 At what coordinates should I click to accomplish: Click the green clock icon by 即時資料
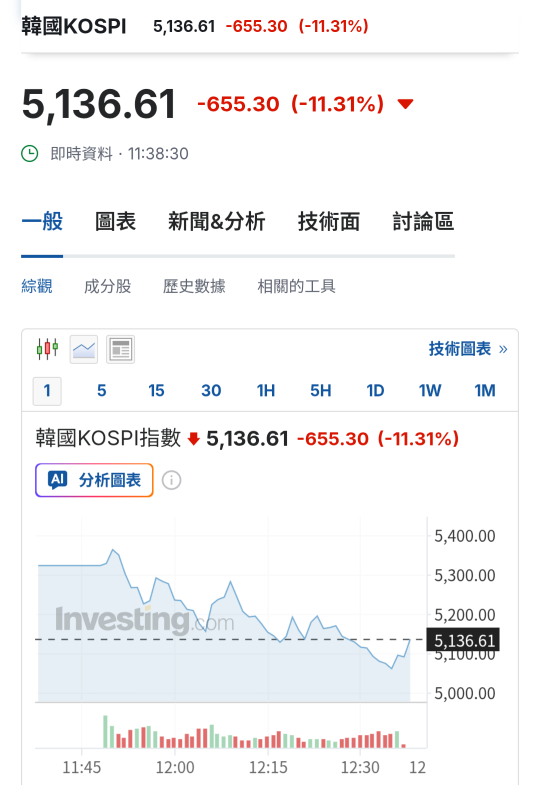[x=30, y=154]
